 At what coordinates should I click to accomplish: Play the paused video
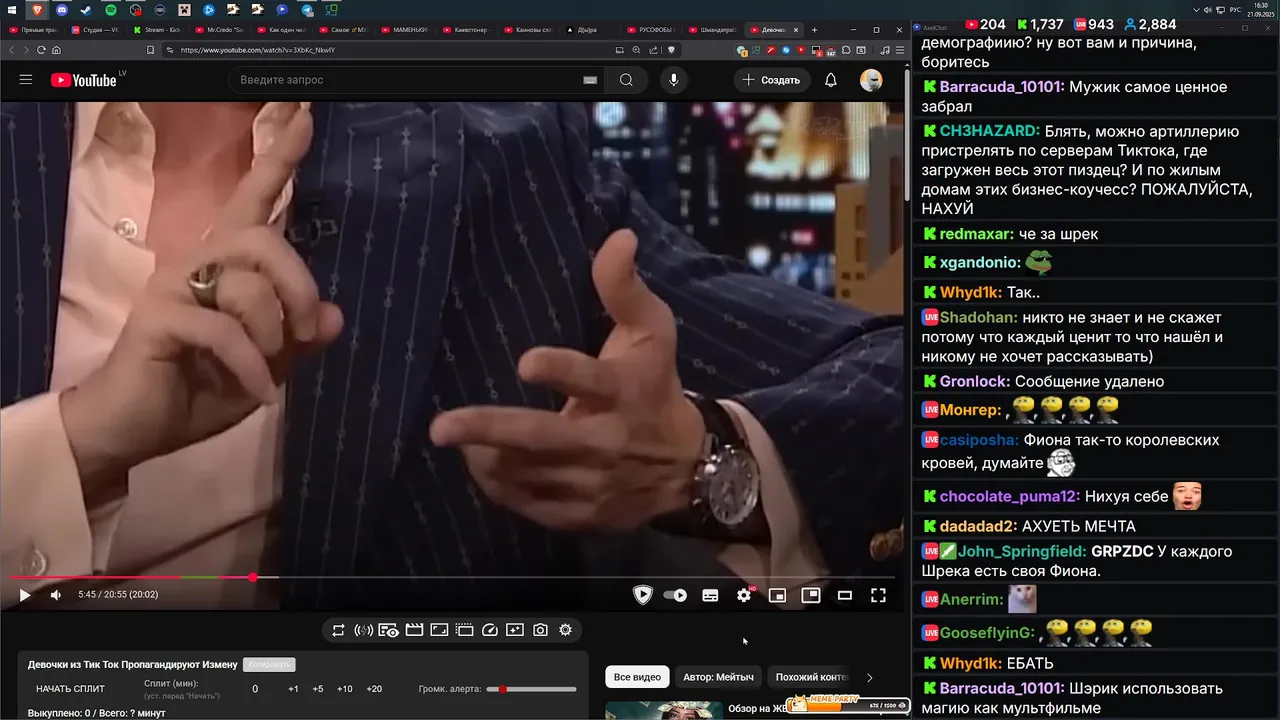[25, 595]
